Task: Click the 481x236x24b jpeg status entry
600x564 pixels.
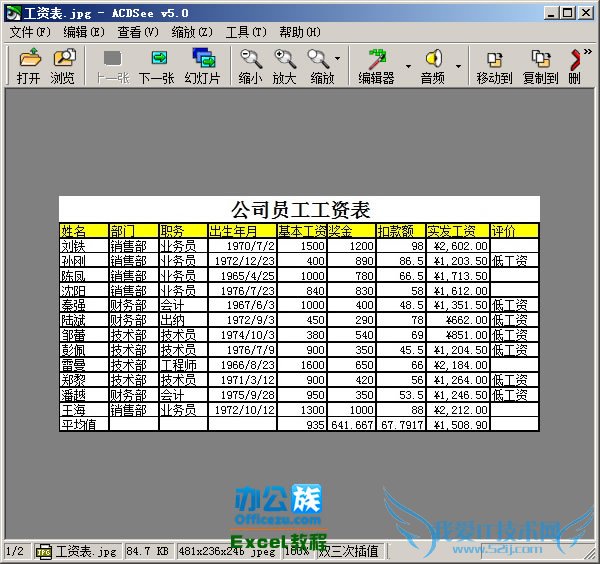Action: click(x=227, y=551)
